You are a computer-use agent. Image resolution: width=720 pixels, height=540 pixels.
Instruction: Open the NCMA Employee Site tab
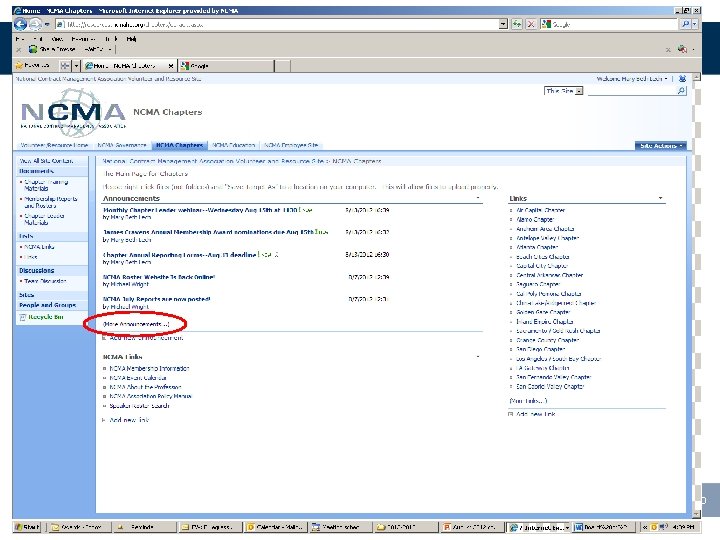[x=291, y=145]
